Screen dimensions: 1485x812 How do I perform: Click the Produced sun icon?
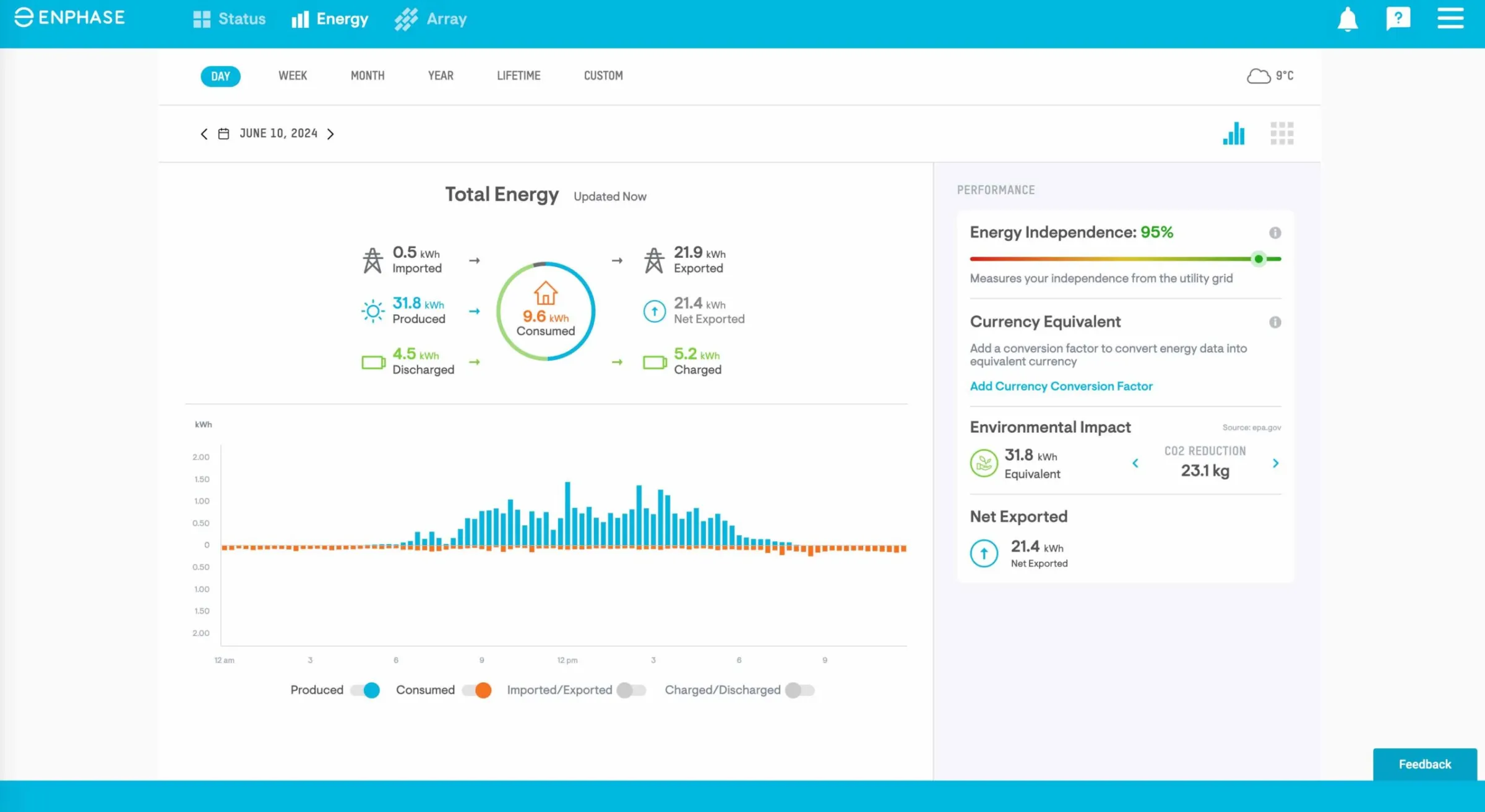[x=372, y=311]
